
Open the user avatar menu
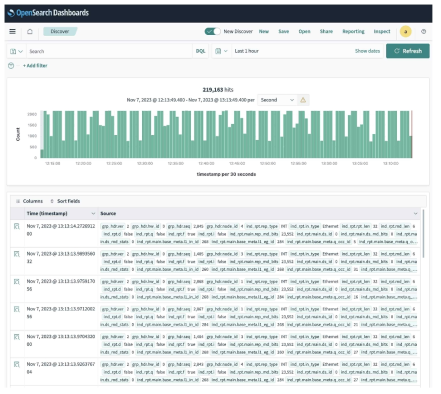tap(405, 32)
